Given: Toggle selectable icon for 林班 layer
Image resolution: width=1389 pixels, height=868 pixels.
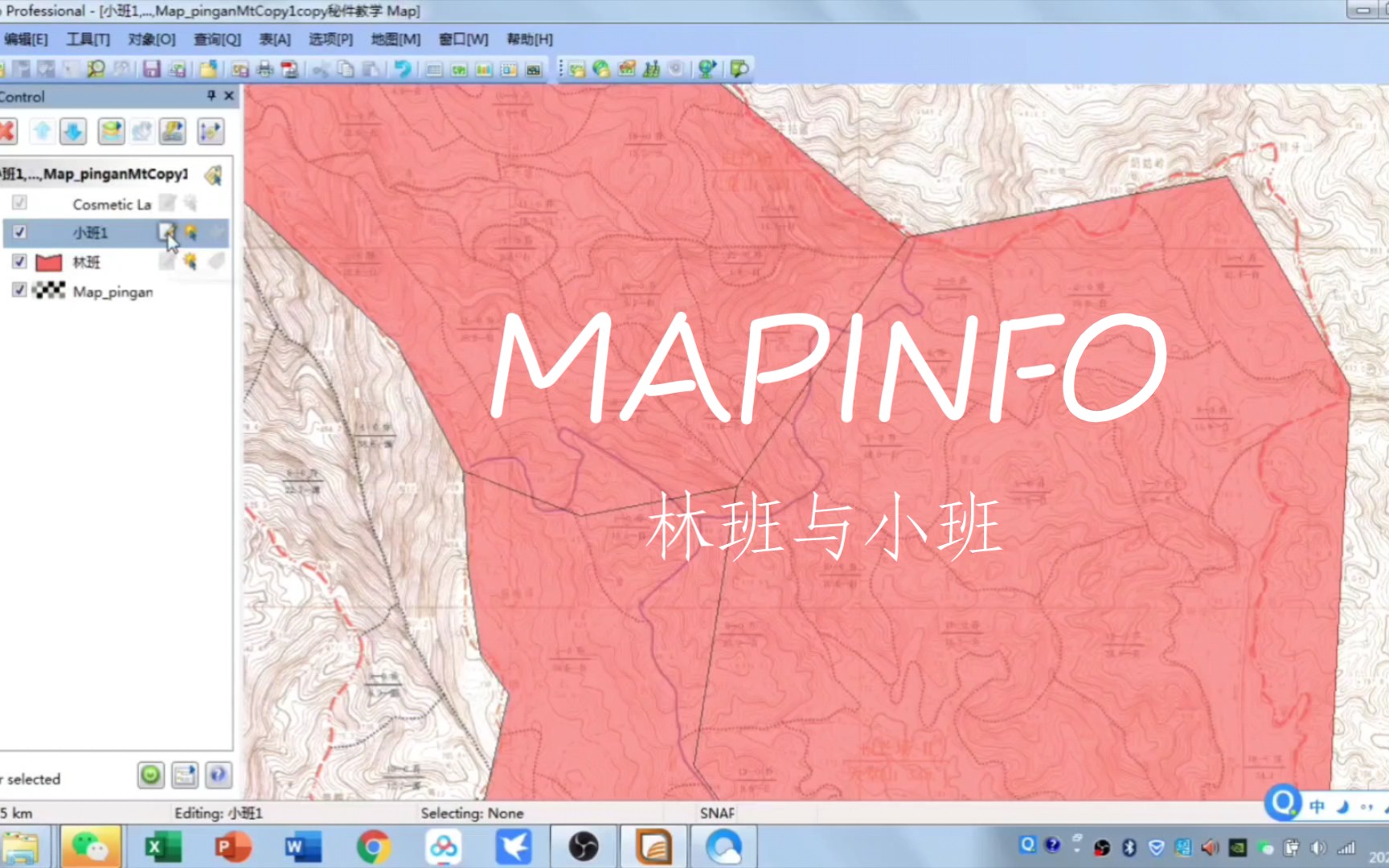Looking at the screenshot, I should [190, 261].
